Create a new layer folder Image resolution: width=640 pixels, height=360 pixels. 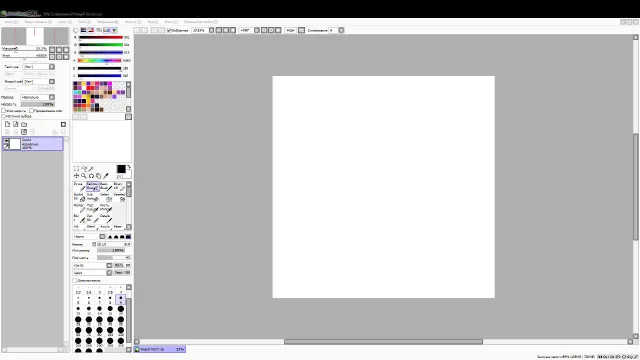click(24, 124)
